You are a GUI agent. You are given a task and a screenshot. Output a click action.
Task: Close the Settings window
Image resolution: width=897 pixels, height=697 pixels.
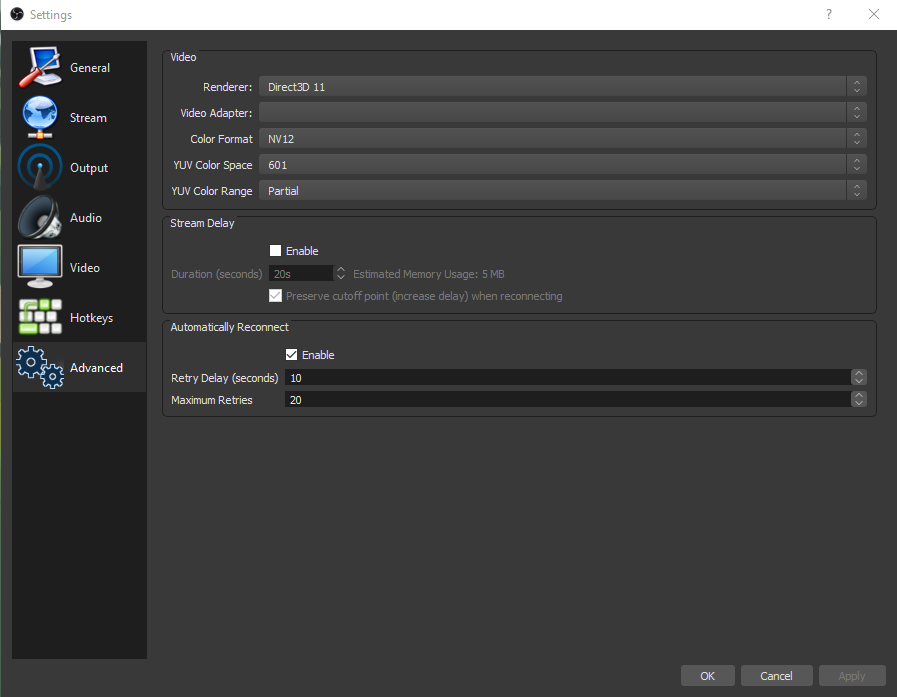pos(874,14)
